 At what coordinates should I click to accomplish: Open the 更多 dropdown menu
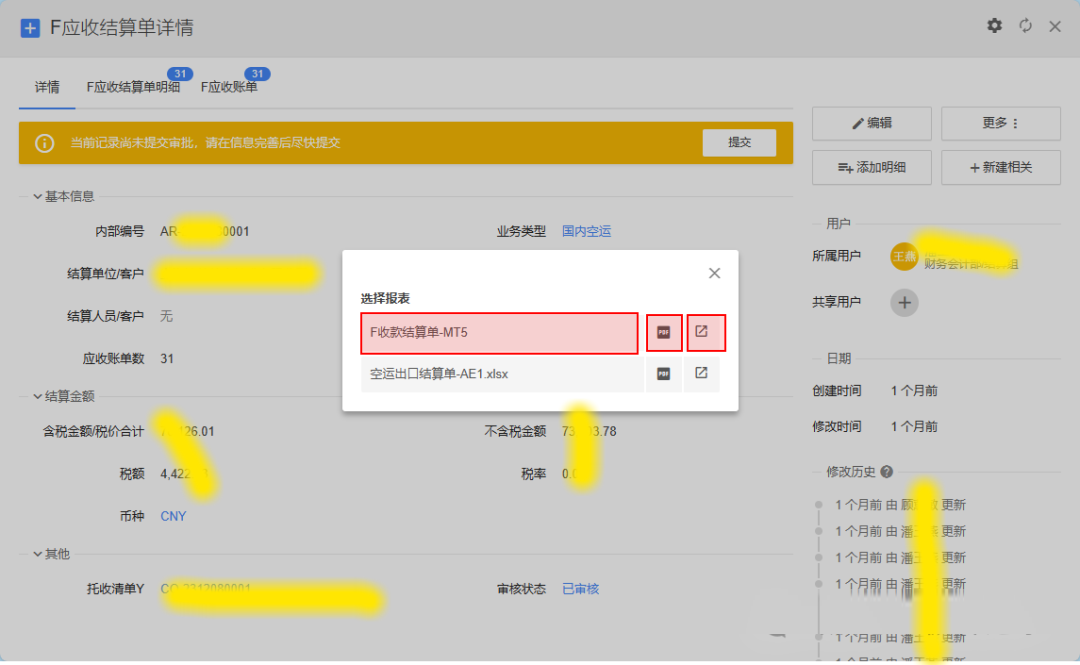(x=1000, y=123)
